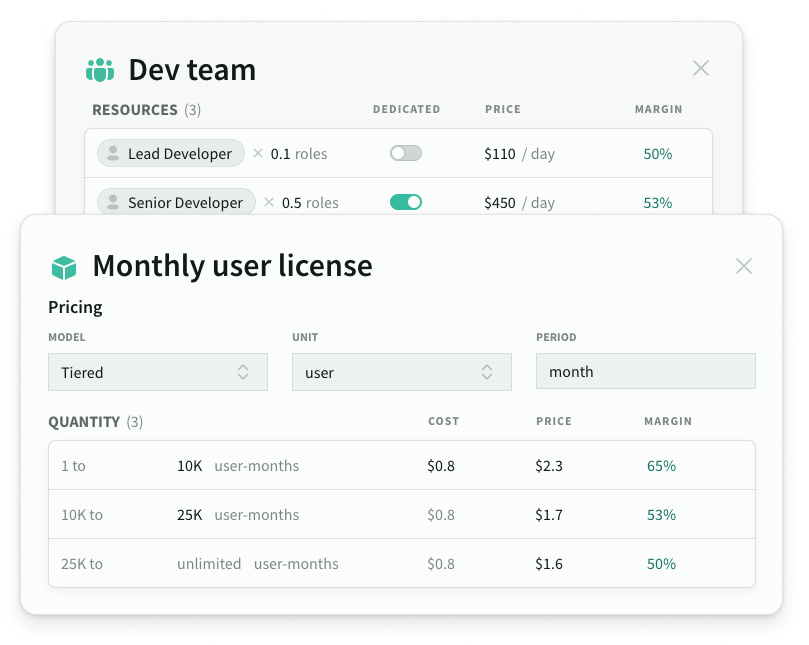Click the unlimited tier quantity row
Screen dimensions: 809x645
(x=209, y=564)
